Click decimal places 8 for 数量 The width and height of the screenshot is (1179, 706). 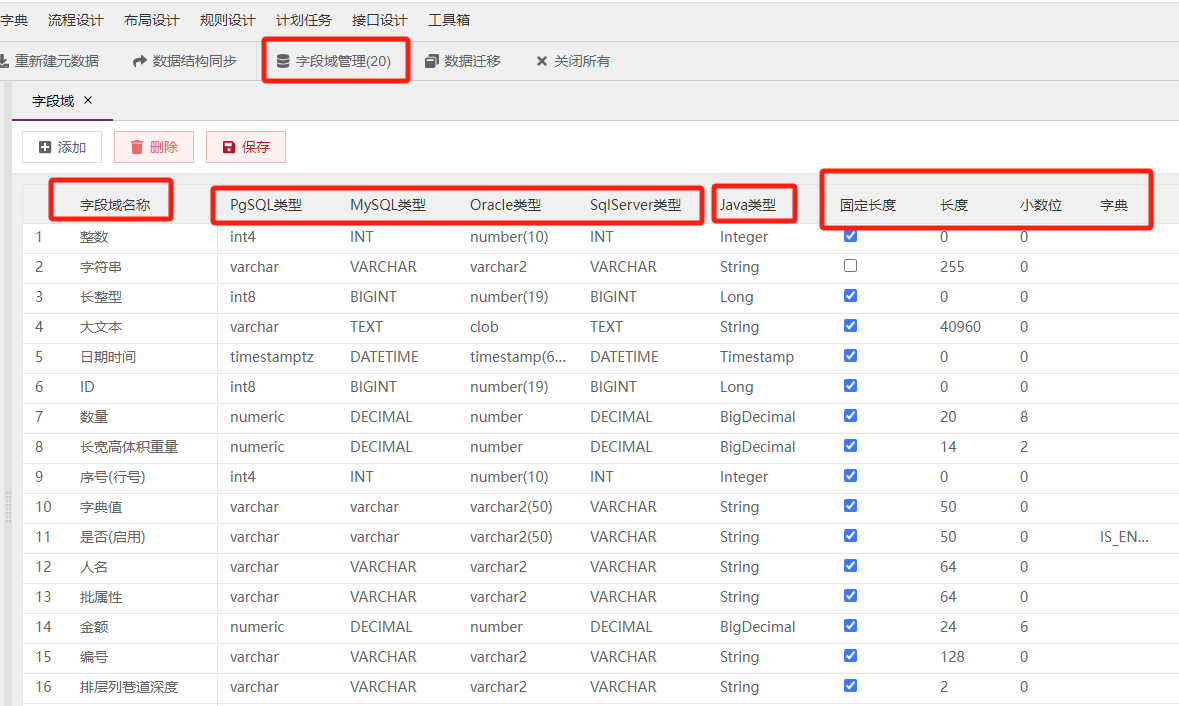coord(1024,417)
